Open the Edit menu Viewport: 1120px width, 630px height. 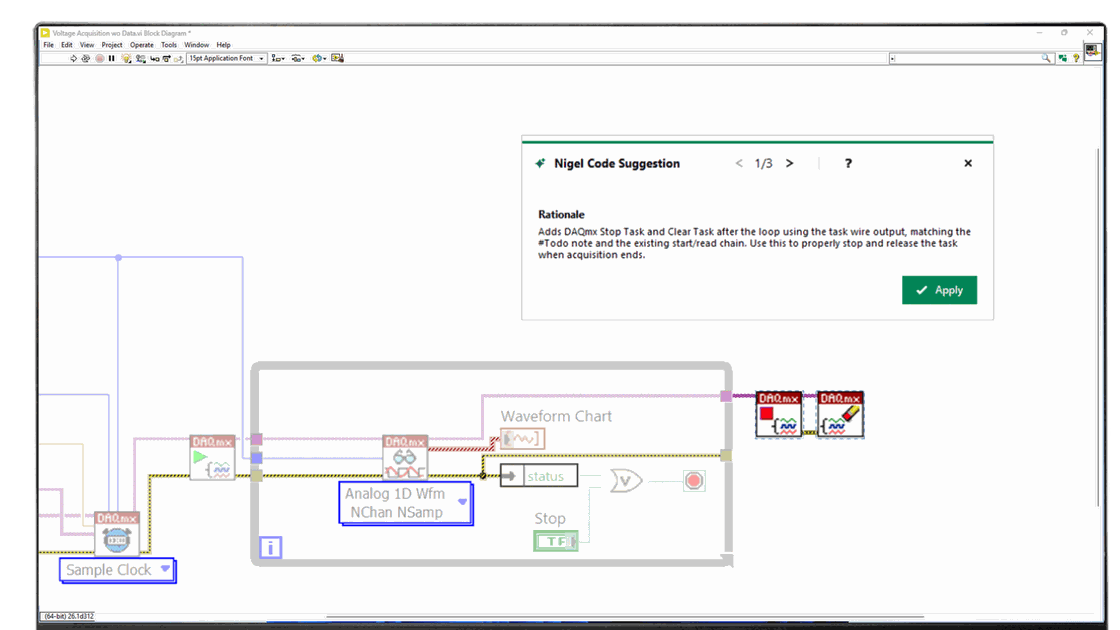66,45
